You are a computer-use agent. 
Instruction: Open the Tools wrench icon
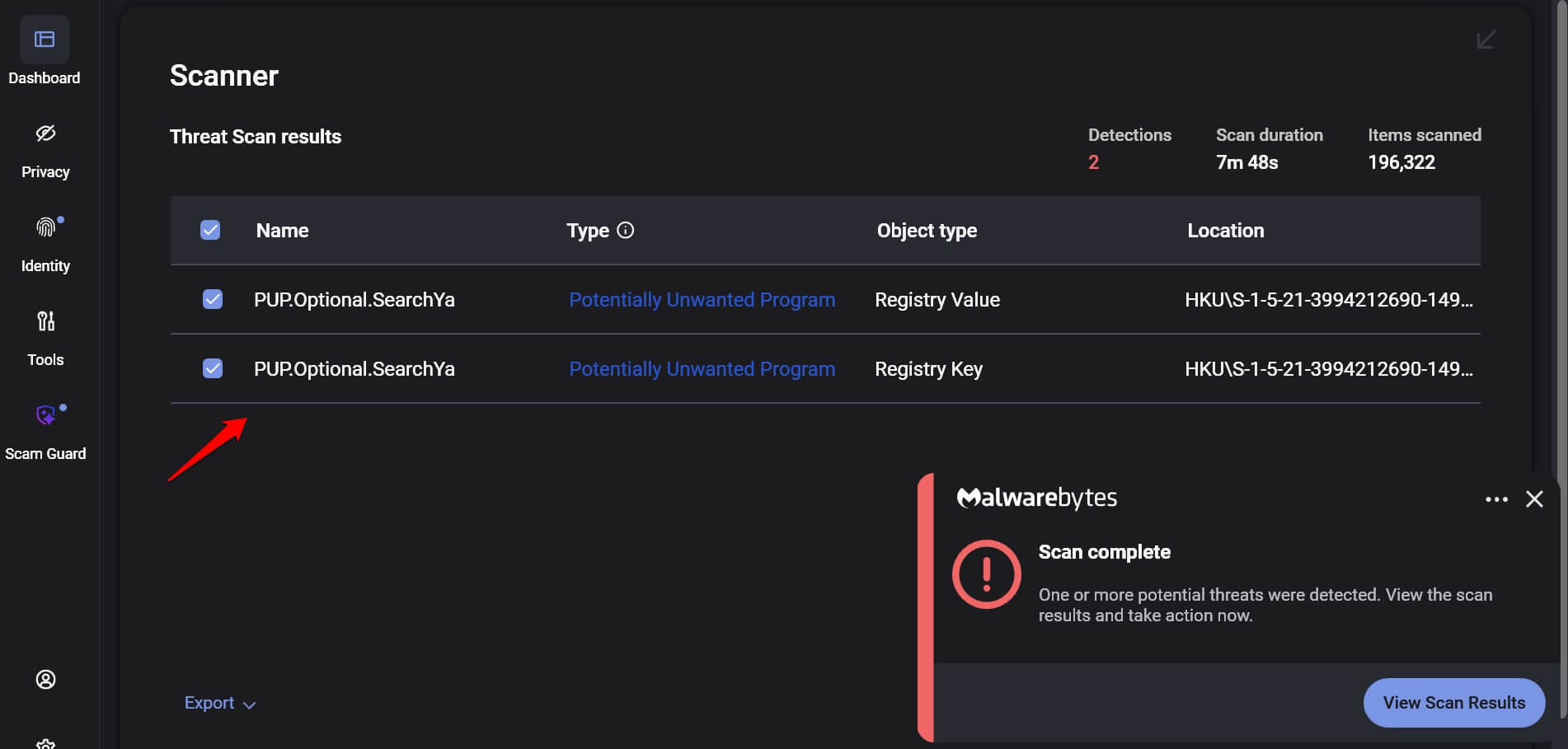pyautogui.click(x=45, y=321)
